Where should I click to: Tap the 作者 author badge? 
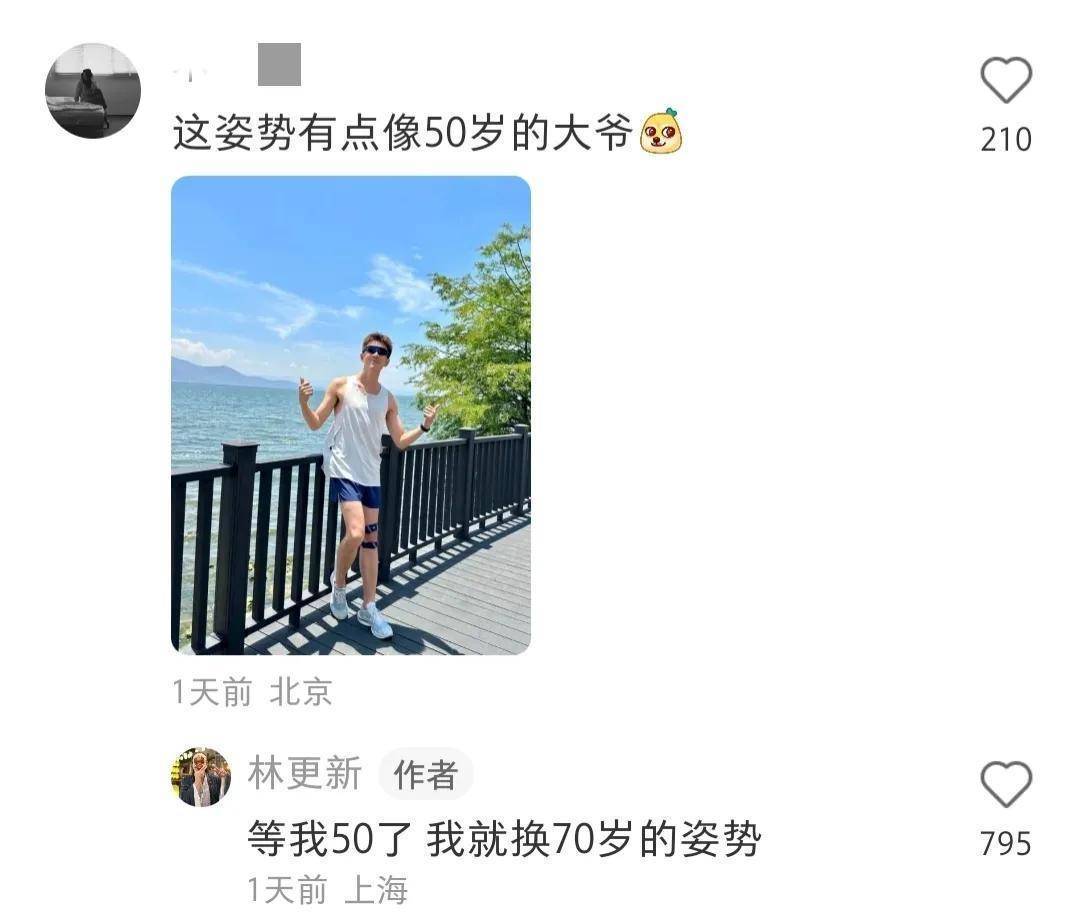coord(426,775)
